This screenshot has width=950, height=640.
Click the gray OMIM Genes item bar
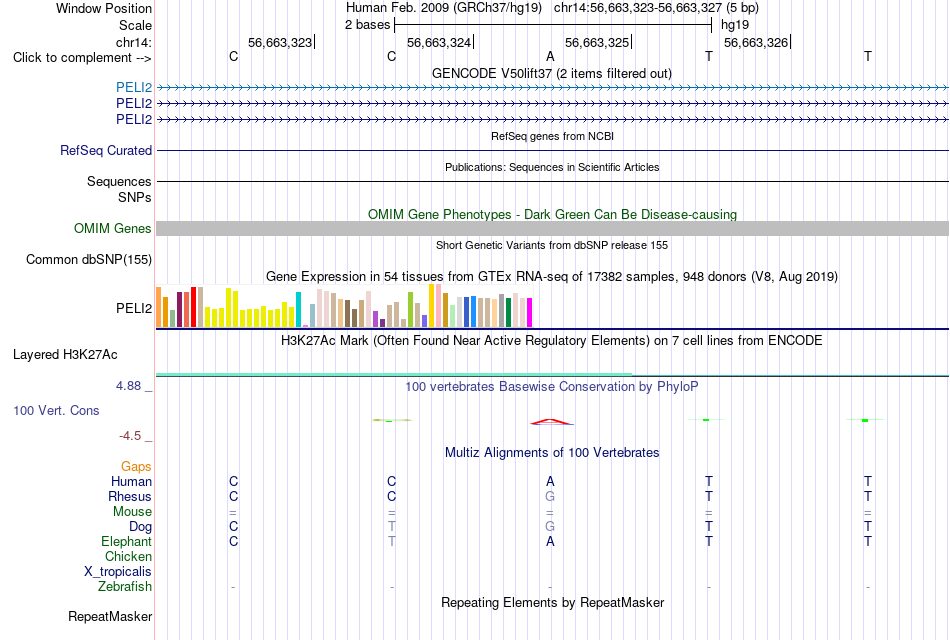click(x=552, y=228)
